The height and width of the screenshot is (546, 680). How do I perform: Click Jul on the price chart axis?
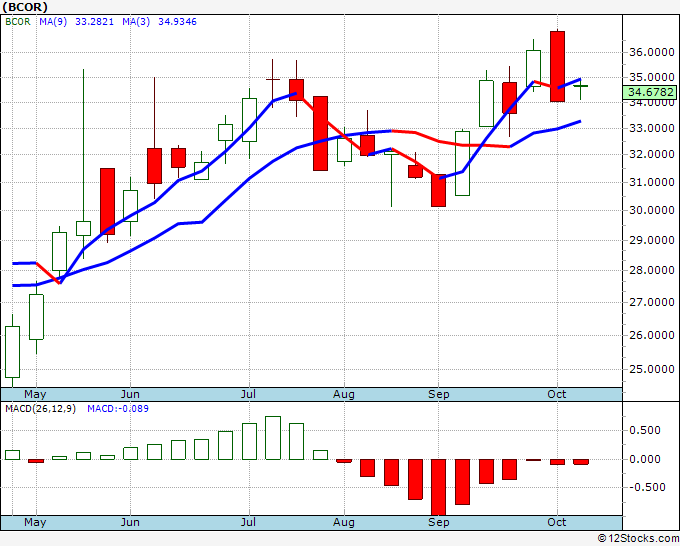248,394
